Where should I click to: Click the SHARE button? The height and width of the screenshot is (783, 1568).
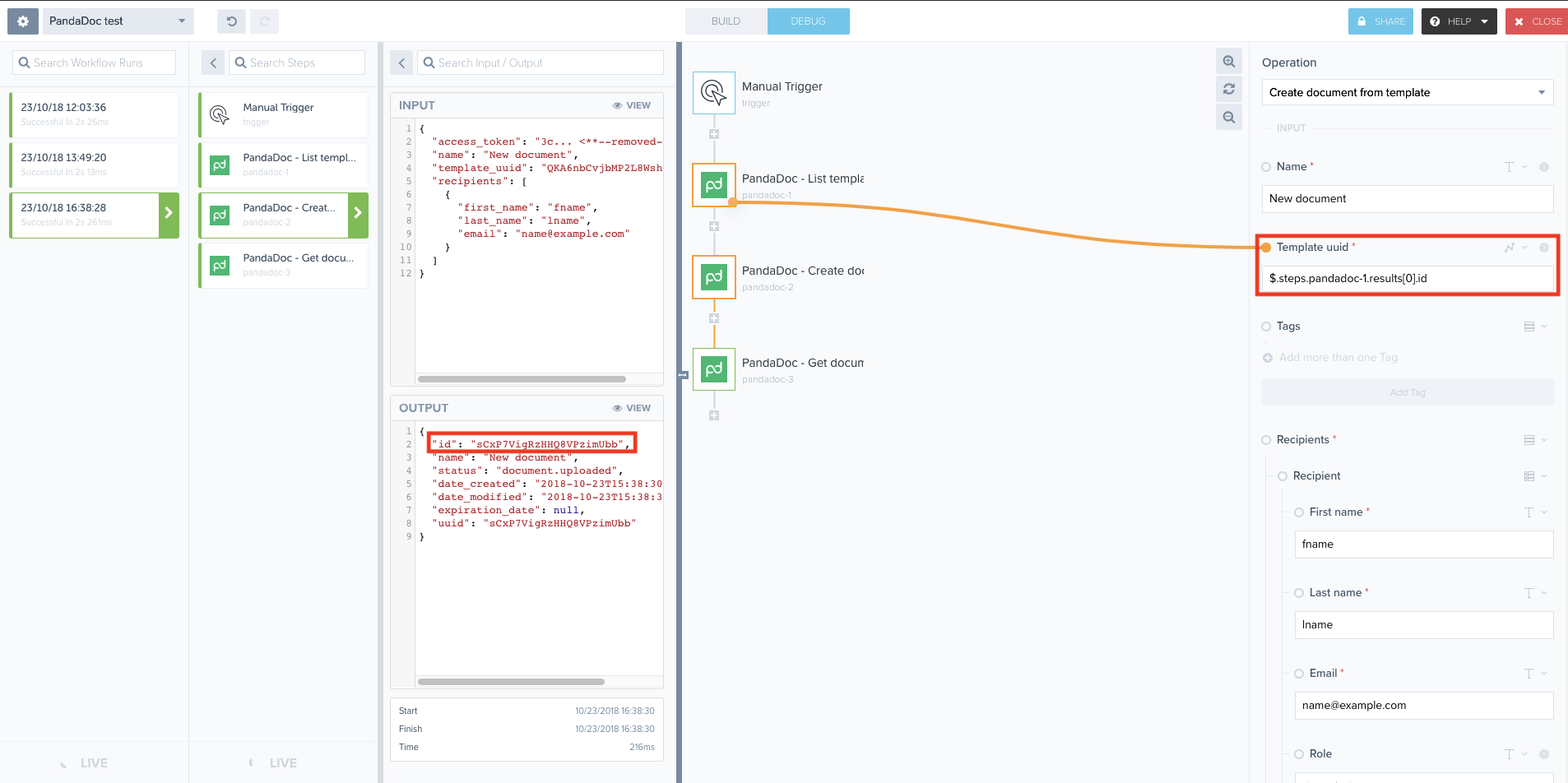click(x=1380, y=21)
